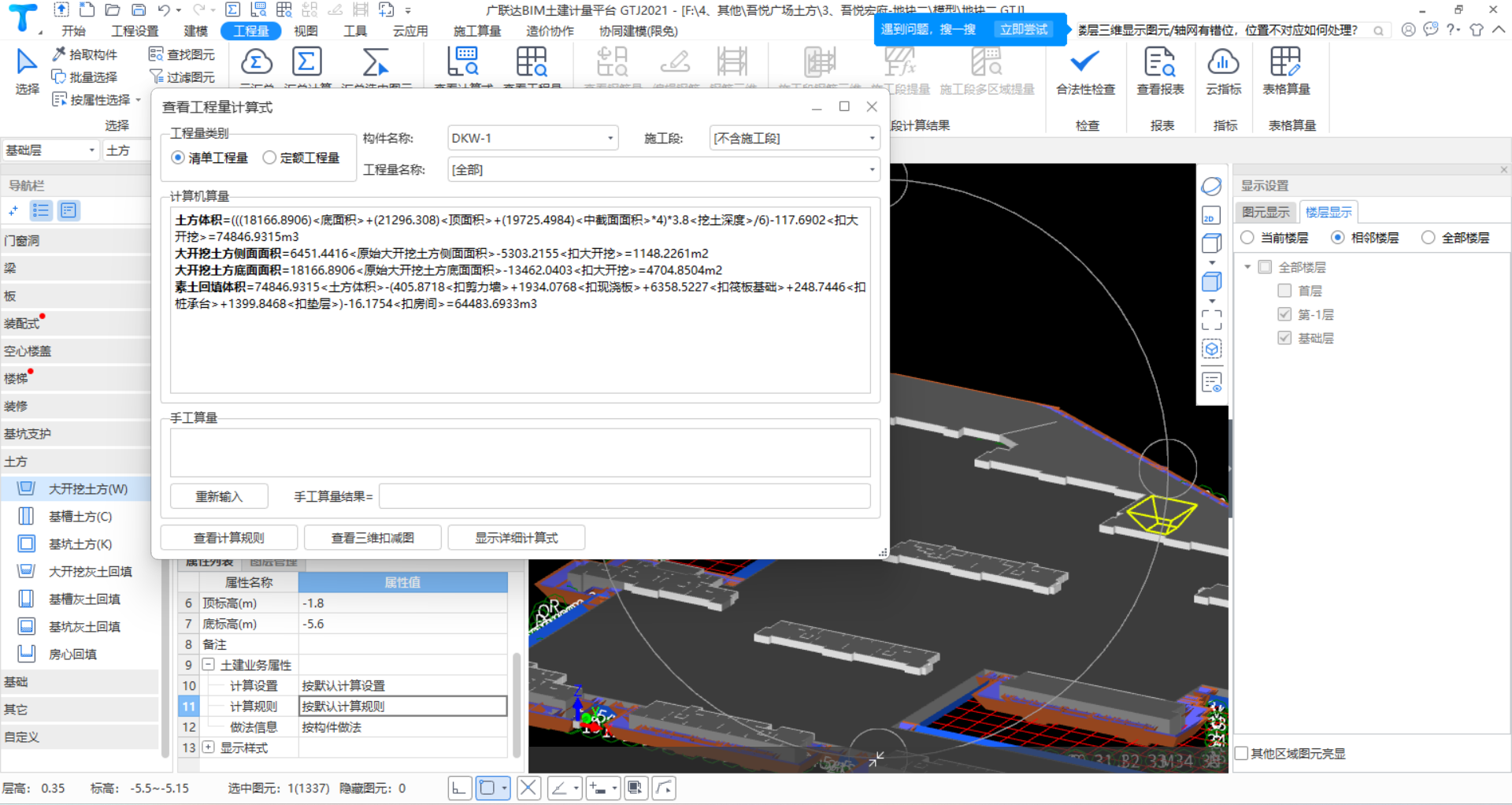
Task: Click the orthogonal mode icon in status bar
Action: pyautogui.click(x=459, y=788)
